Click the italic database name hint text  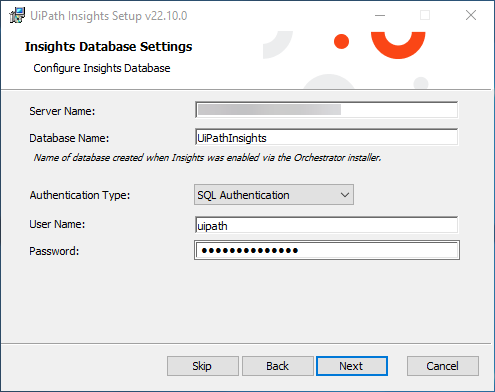point(207,158)
